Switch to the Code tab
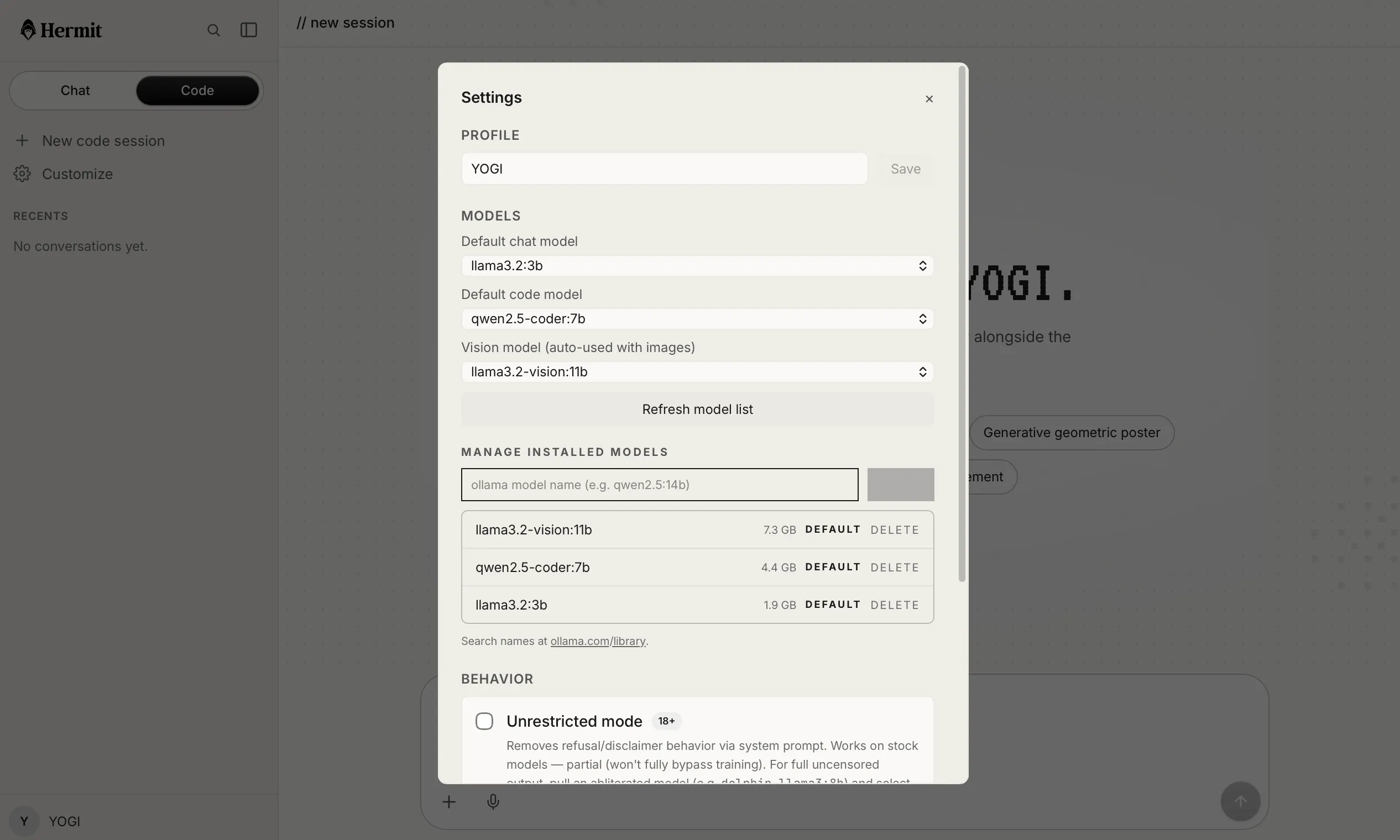The width and height of the screenshot is (1400, 840). pos(197,91)
